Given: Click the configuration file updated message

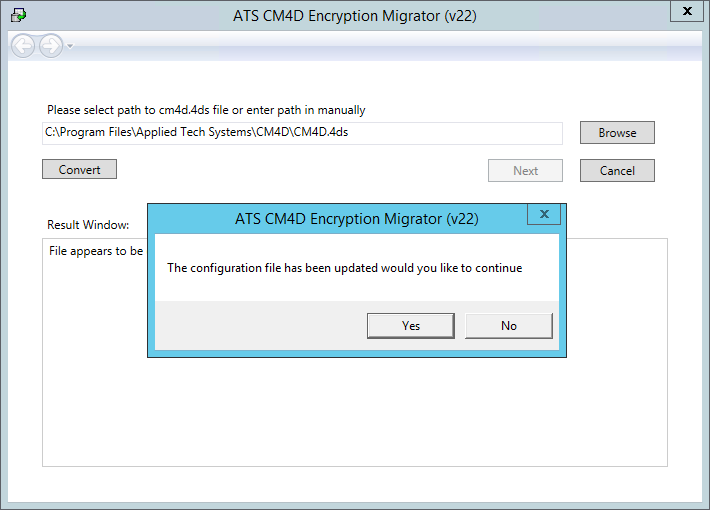Looking at the screenshot, I should [344, 268].
